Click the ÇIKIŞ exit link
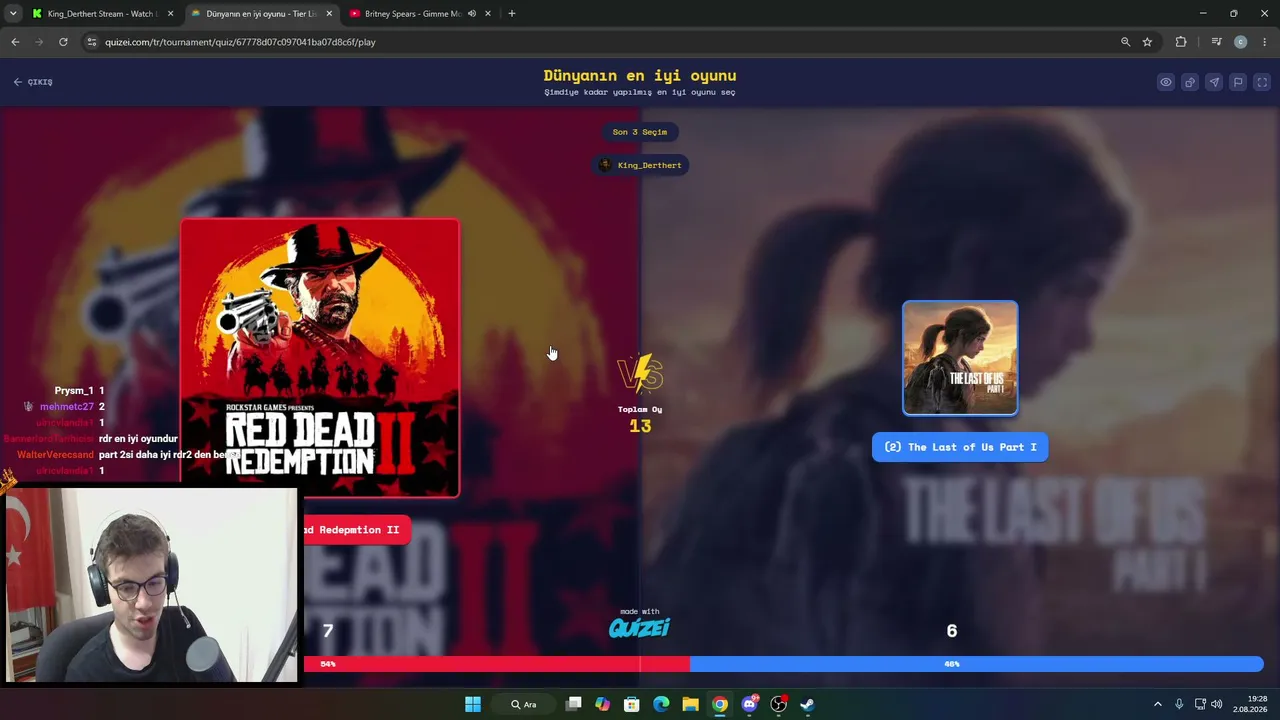Viewport: 1280px width, 720px height. (x=33, y=82)
